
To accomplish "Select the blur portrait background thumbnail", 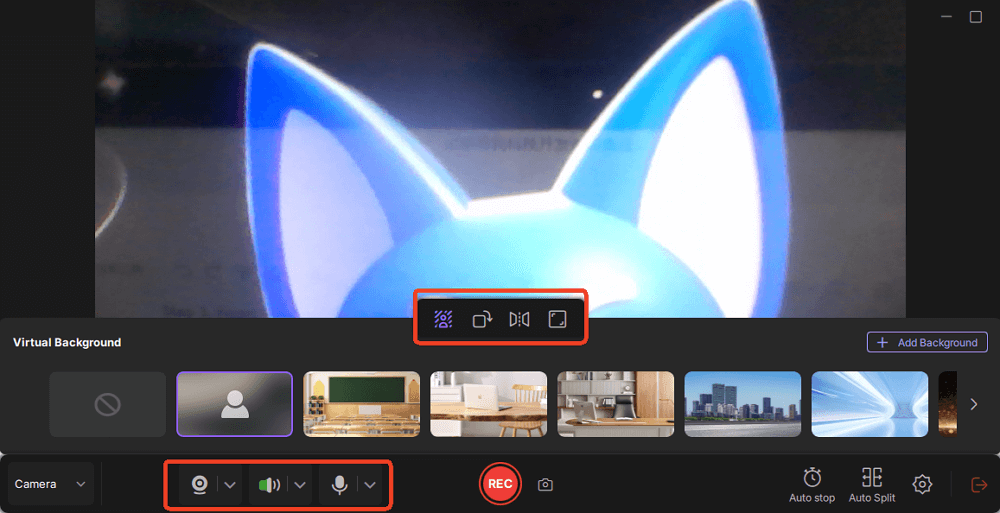I will pos(235,405).
